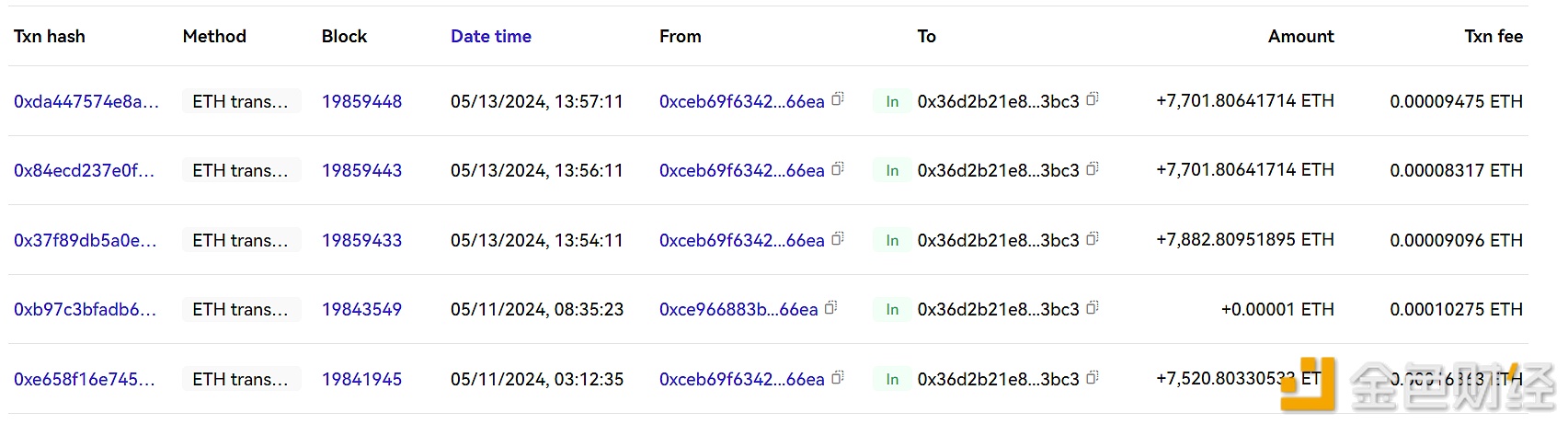This screenshot has width=1568, height=424.
Task: Click ETH trans... method tag in first row
Action: click(x=240, y=102)
